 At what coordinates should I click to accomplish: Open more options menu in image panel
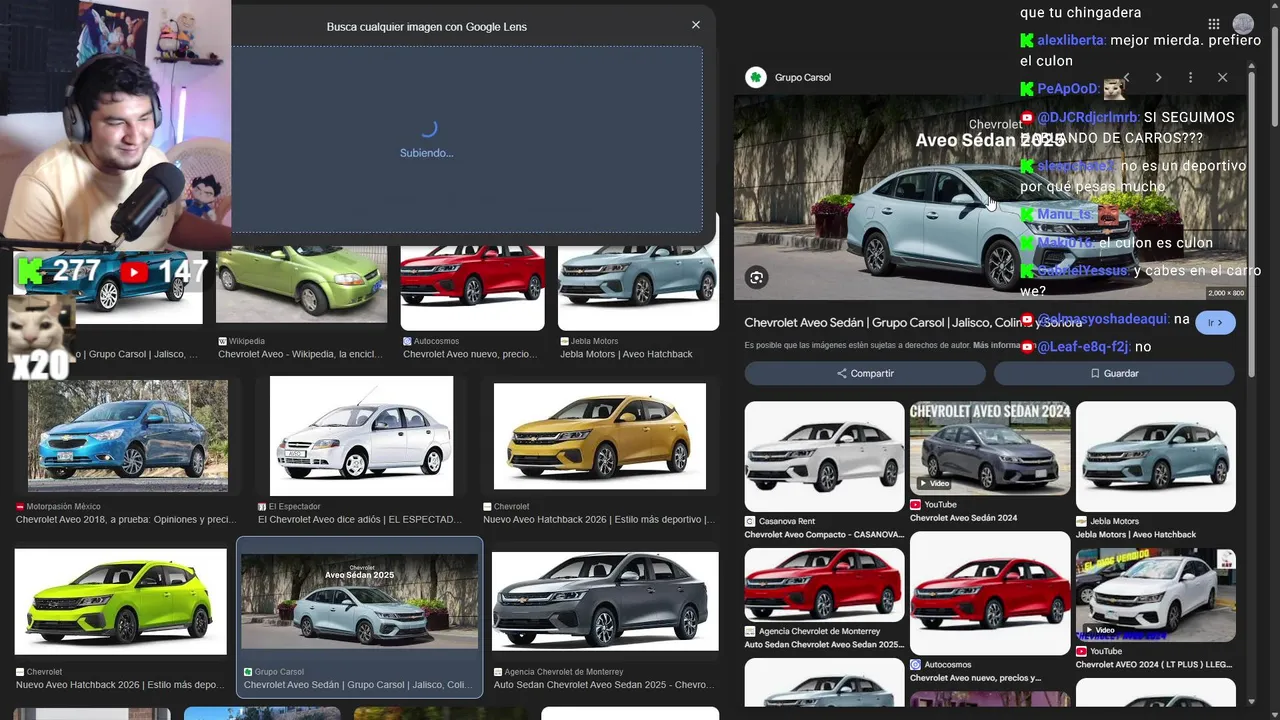(x=1190, y=77)
